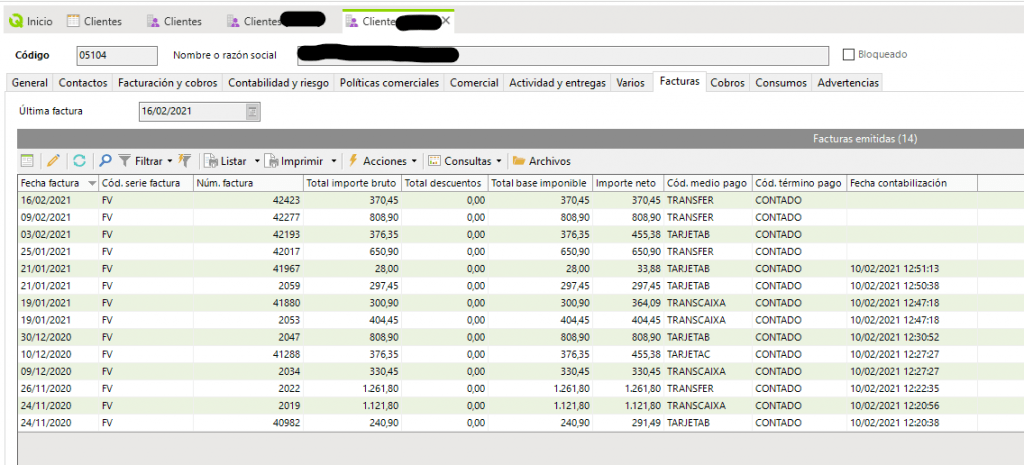Open the Consultas dropdown menu
This screenshot has width=1024, height=465.
coord(465,161)
